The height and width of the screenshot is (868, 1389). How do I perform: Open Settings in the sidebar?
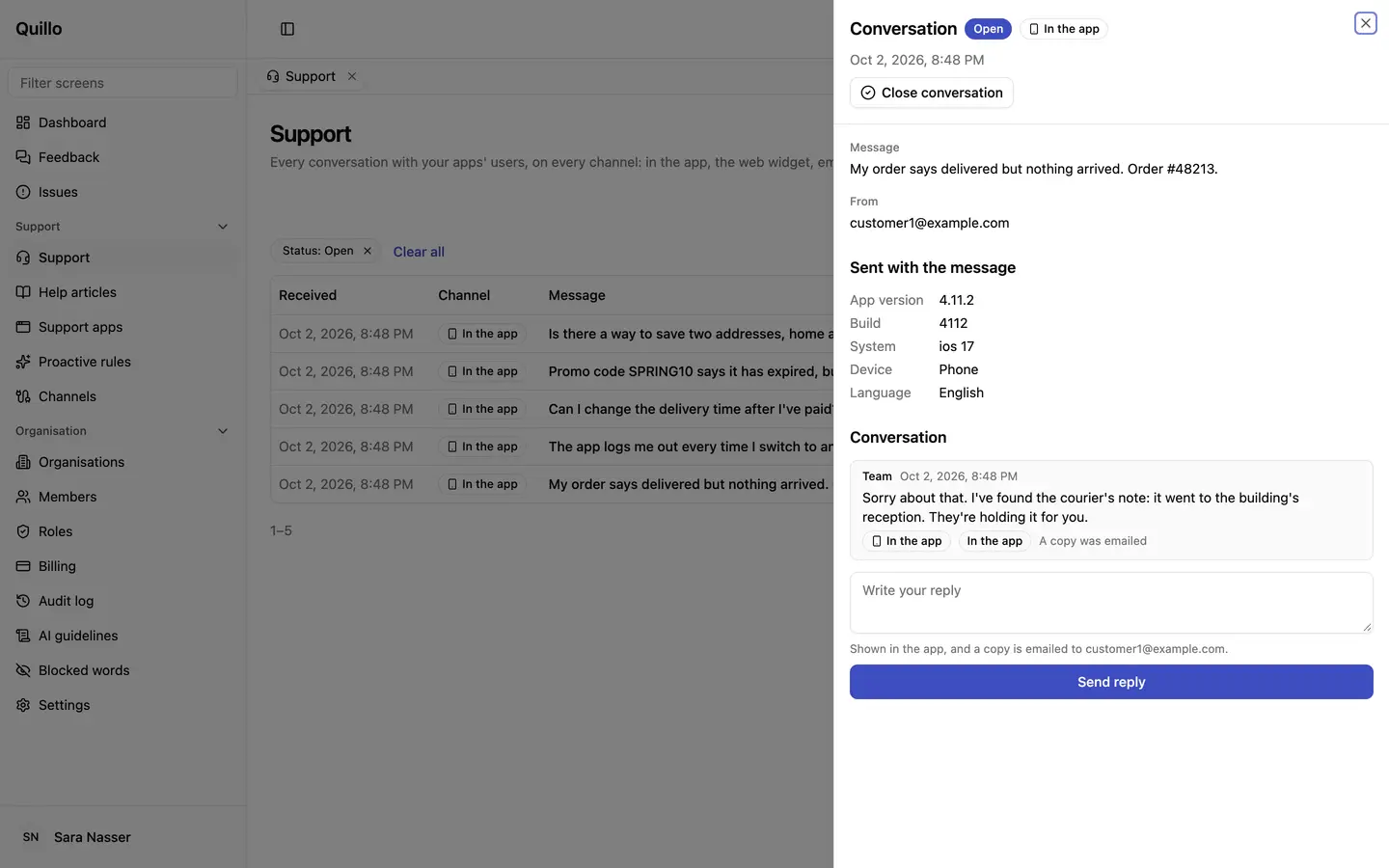[x=123, y=705]
